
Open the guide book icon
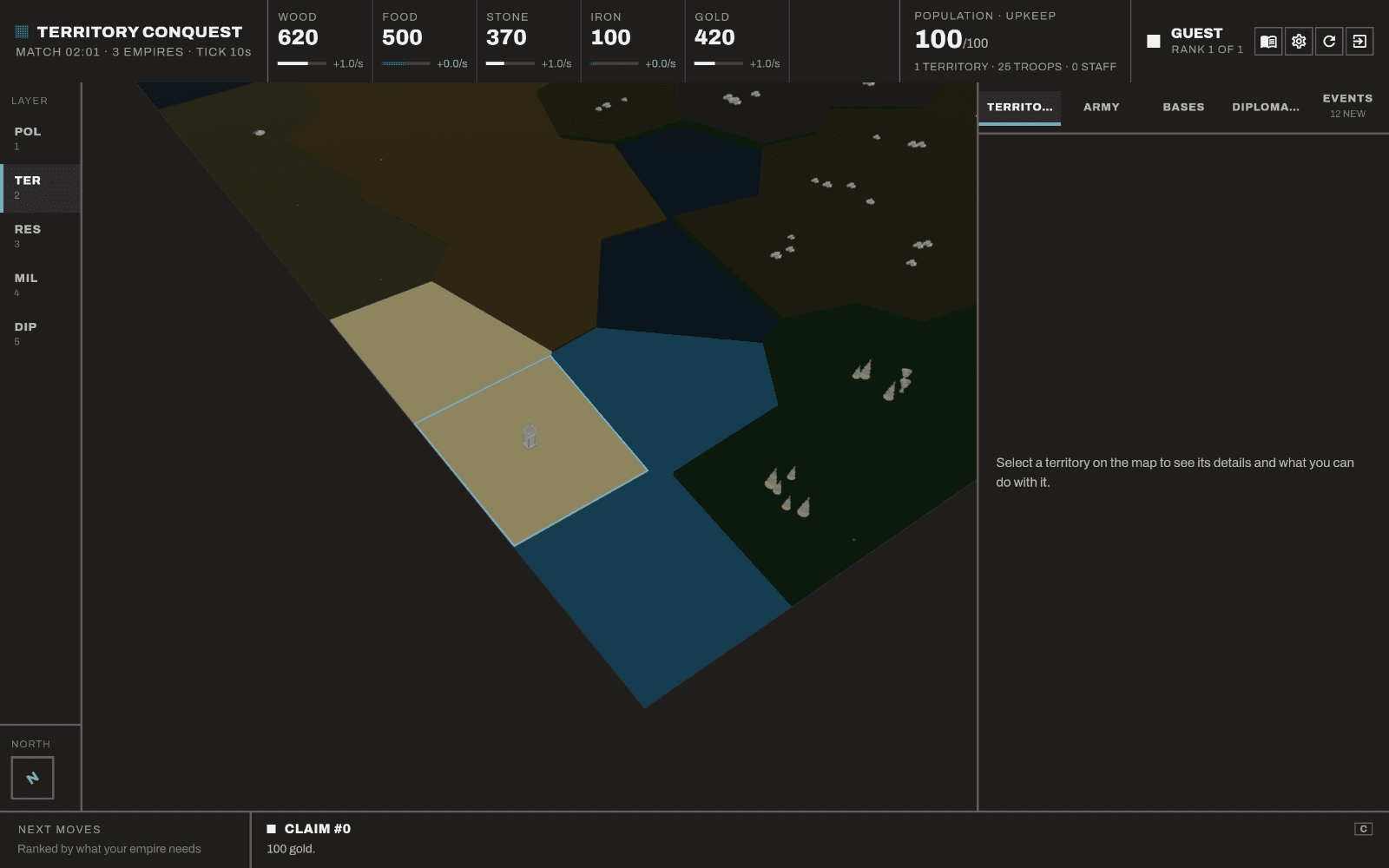[x=1268, y=41]
